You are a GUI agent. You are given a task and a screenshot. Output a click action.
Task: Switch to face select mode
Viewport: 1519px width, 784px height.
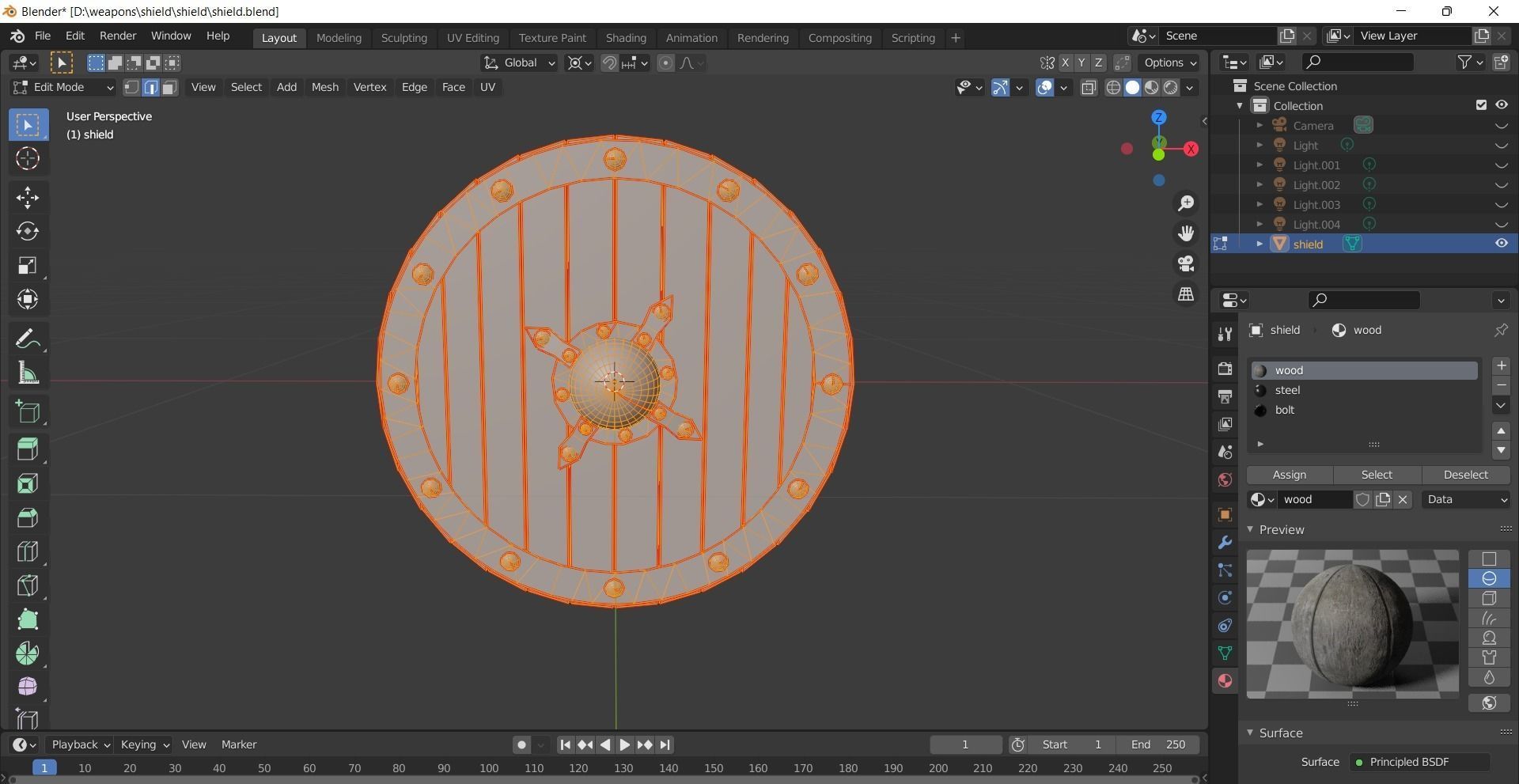(169, 88)
